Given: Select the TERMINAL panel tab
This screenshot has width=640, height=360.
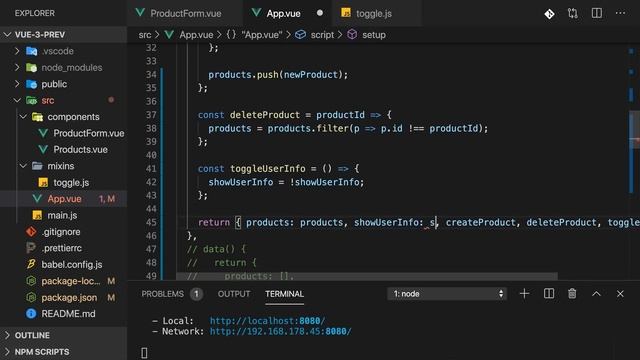Looking at the screenshot, I should [x=284, y=294].
